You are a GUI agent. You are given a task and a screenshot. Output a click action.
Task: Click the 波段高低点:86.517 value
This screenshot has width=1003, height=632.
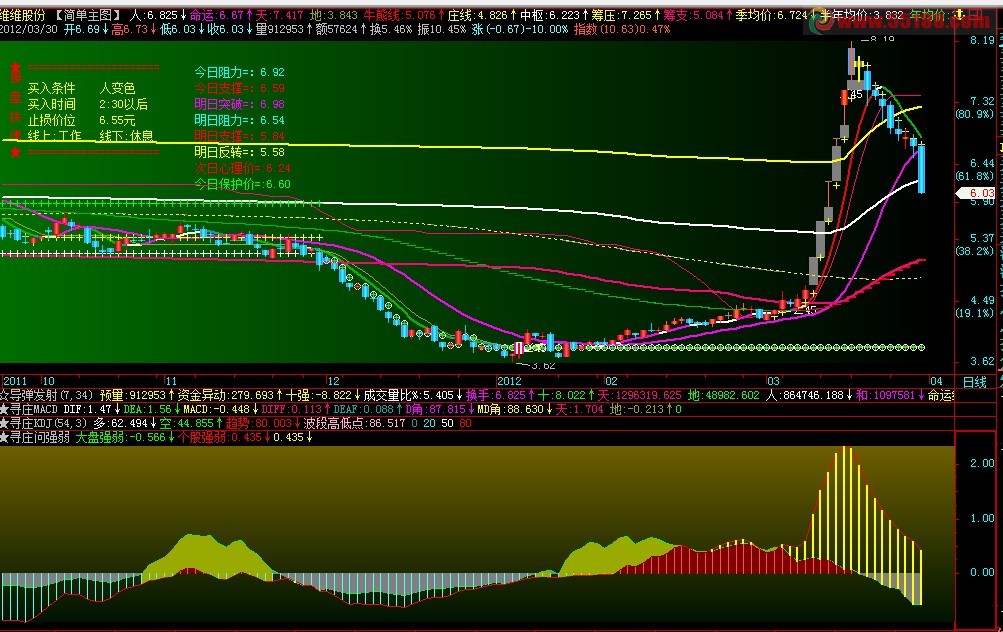click(354, 423)
